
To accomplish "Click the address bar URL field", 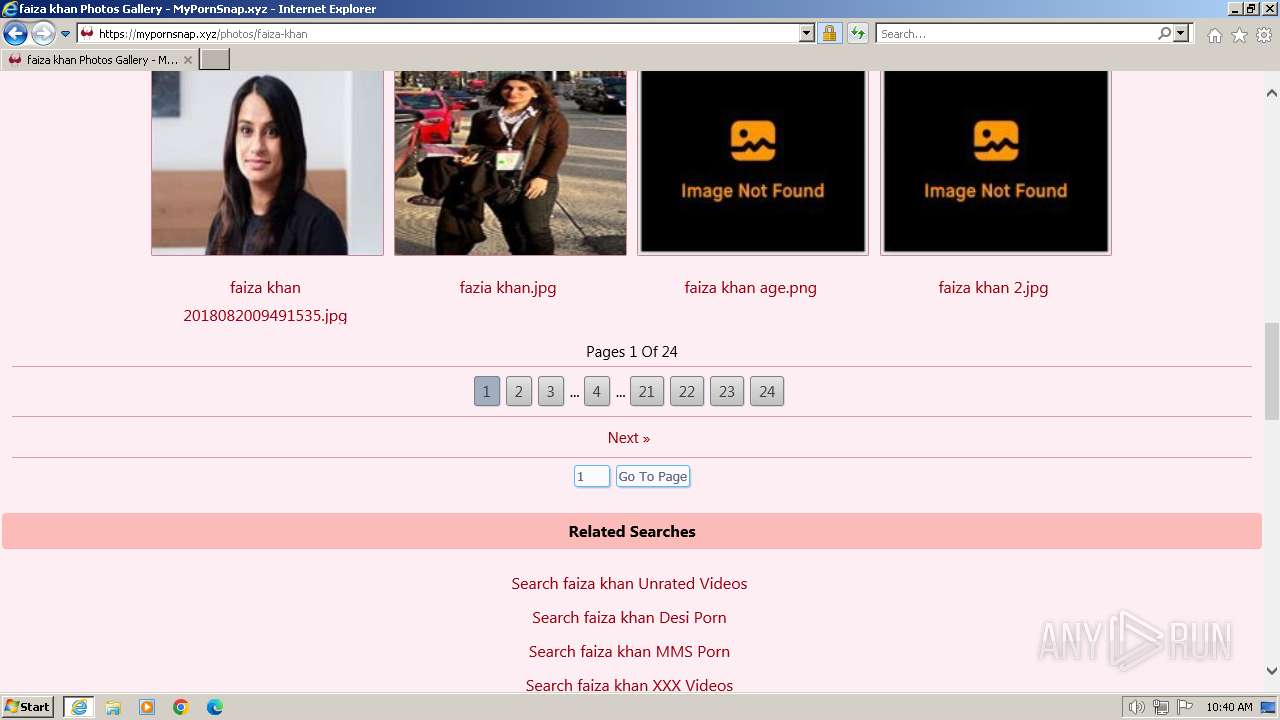I will point(447,34).
